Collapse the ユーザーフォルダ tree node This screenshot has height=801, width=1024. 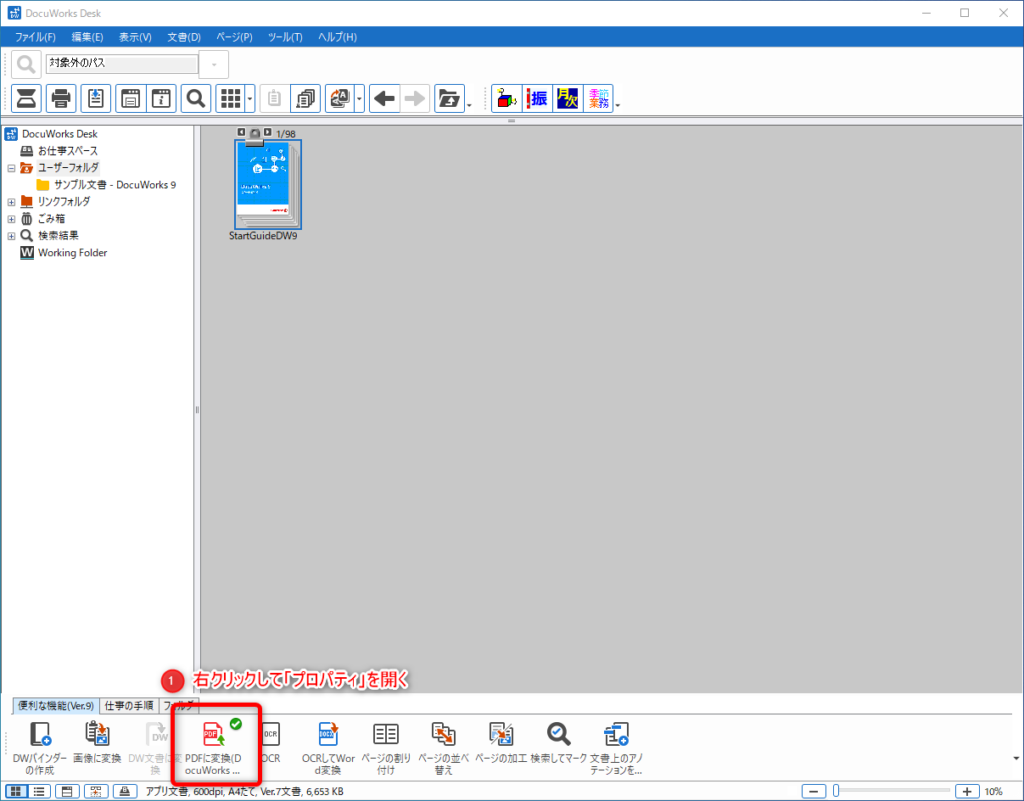point(11,168)
